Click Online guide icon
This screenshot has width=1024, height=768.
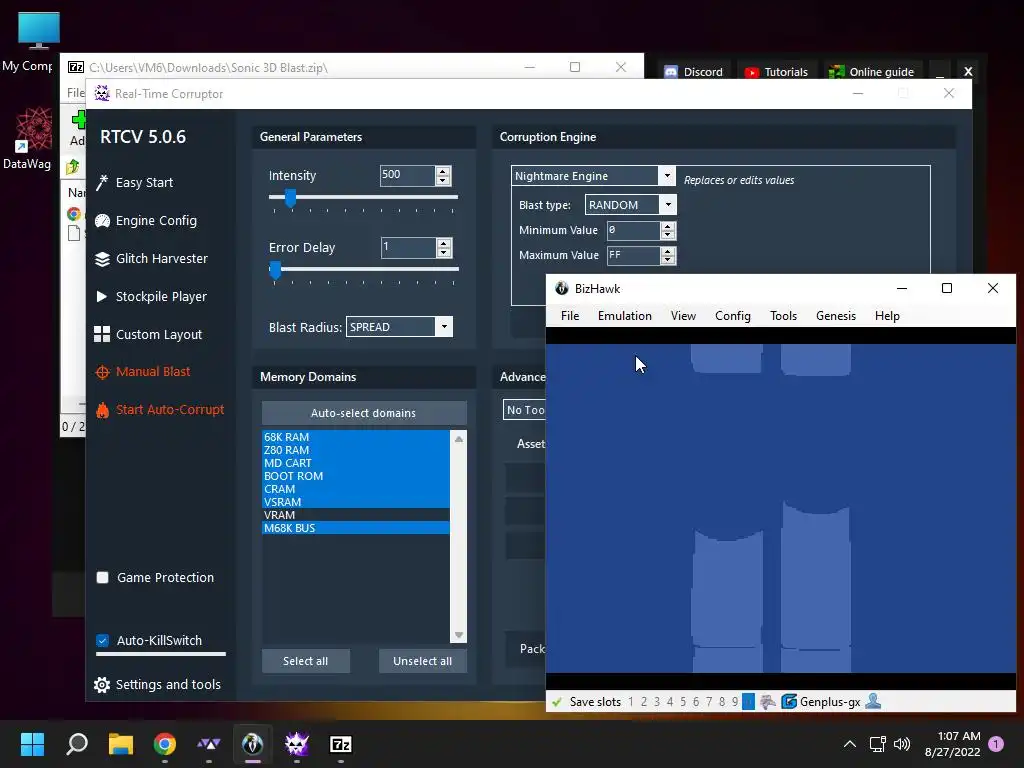pos(837,72)
